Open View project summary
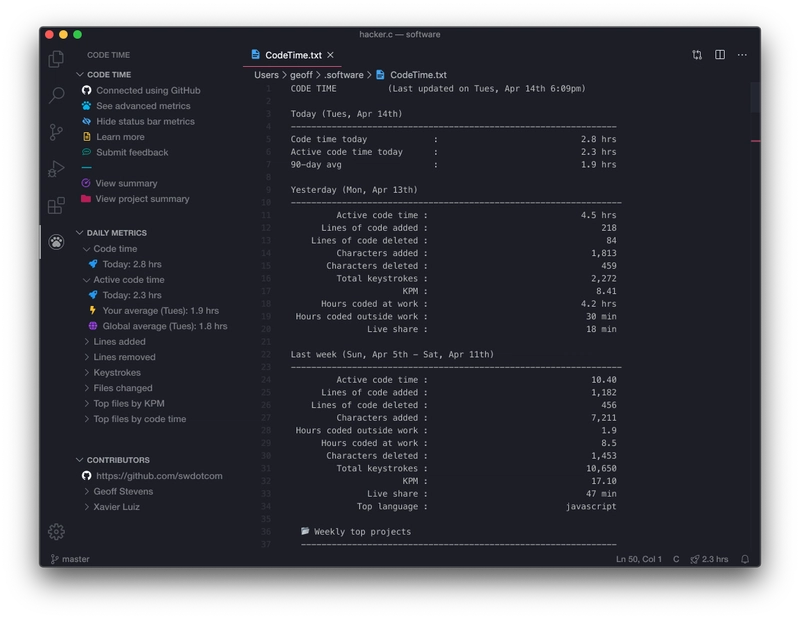800x619 pixels. [x=142, y=199]
